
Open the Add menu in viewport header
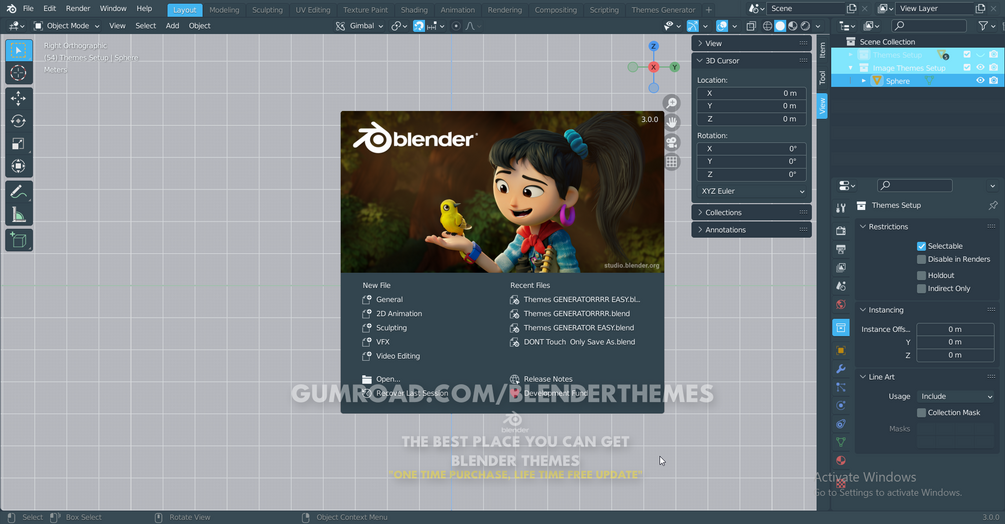[172, 26]
